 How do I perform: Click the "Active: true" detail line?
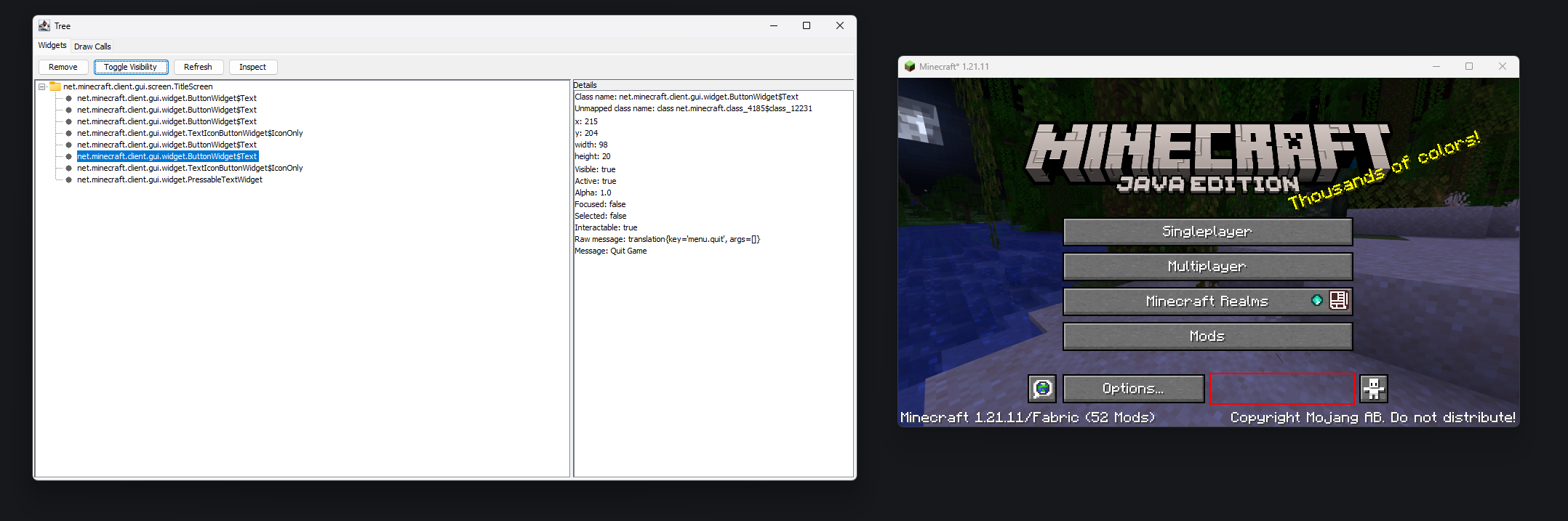pyautogui.click(x=595, y=181)
